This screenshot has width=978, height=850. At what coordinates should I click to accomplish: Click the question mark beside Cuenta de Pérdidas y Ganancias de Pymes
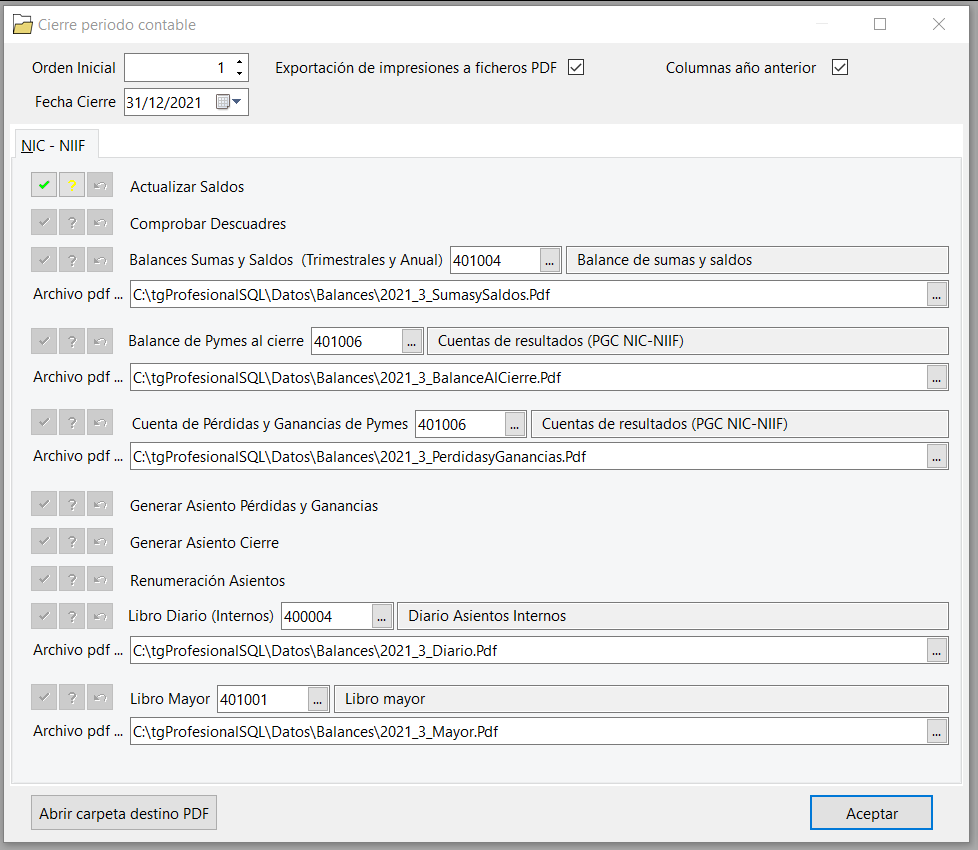(x=72, y=423)
